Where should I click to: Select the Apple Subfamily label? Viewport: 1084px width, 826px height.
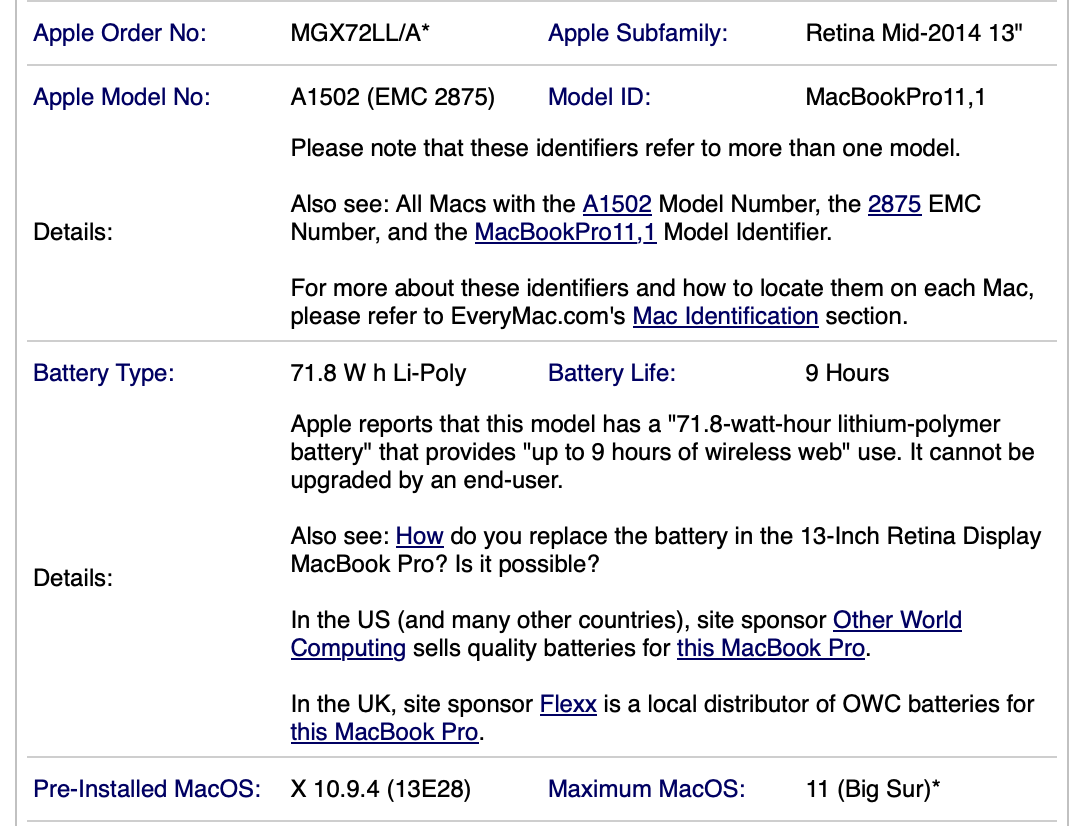[x=638, y=33]
